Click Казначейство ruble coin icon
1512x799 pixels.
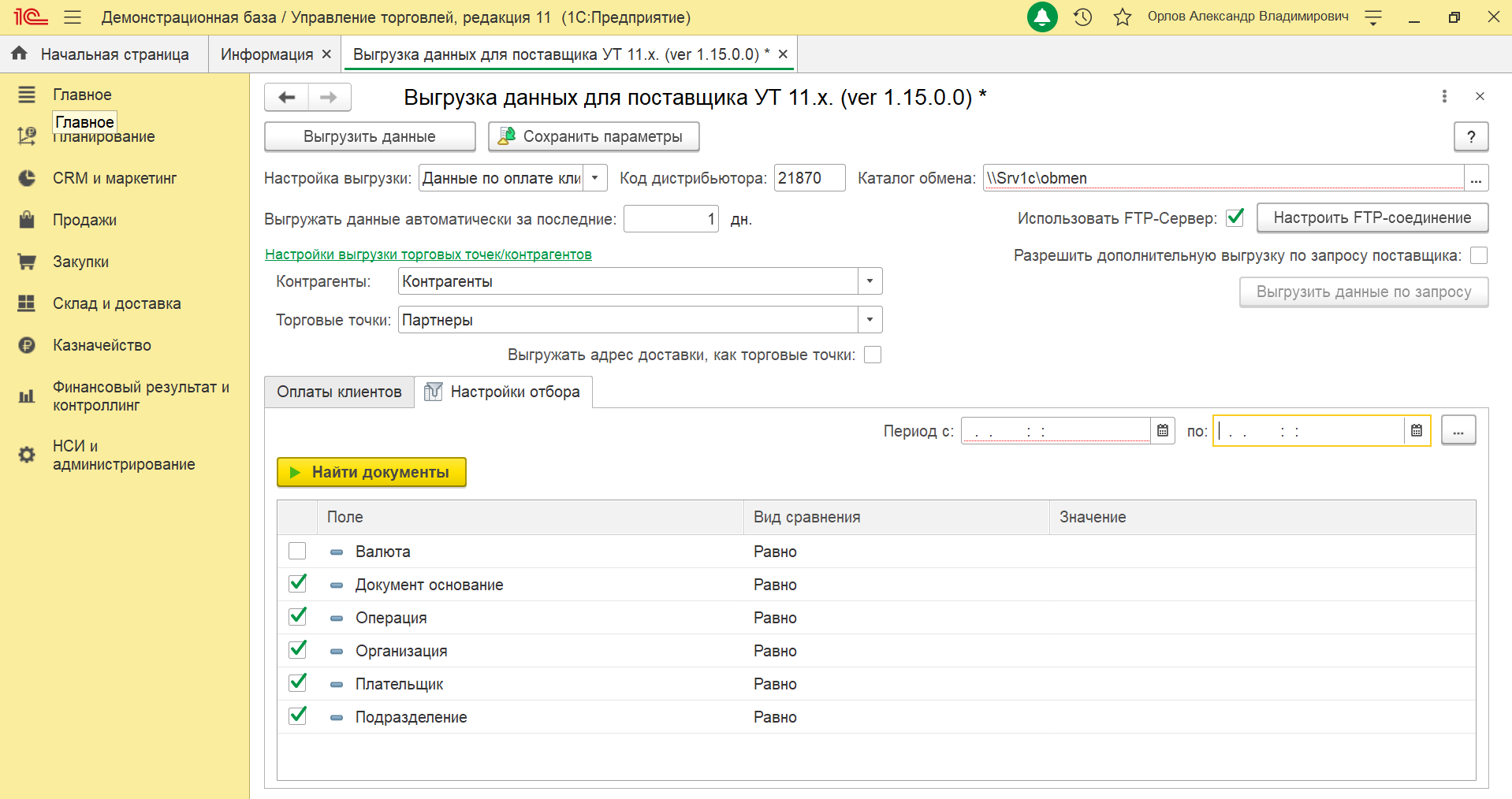(27, 345)
